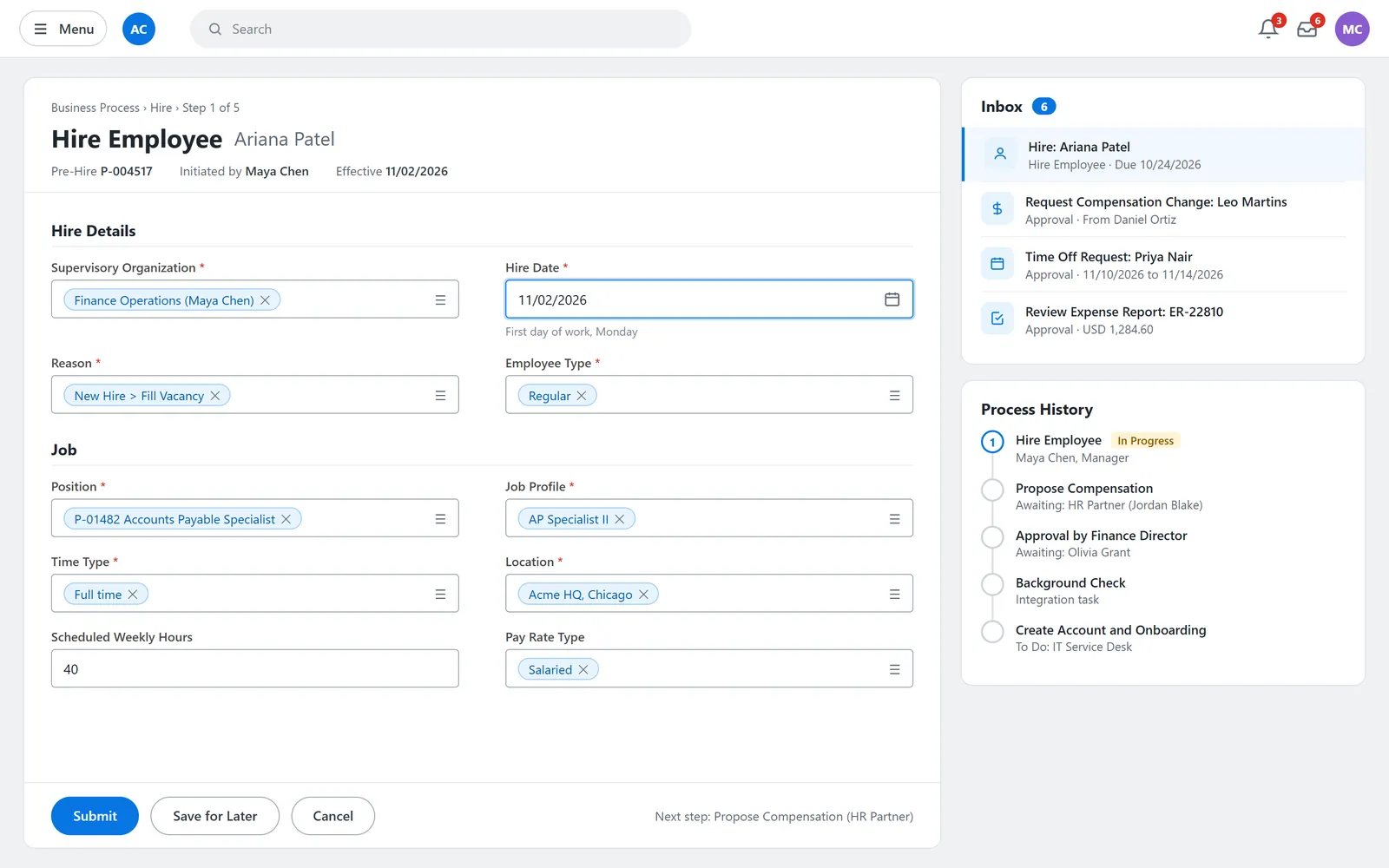Viewport: 1389px width, 868px height.
Task: Open the Hire Date calendar picker
Action: 892,299
